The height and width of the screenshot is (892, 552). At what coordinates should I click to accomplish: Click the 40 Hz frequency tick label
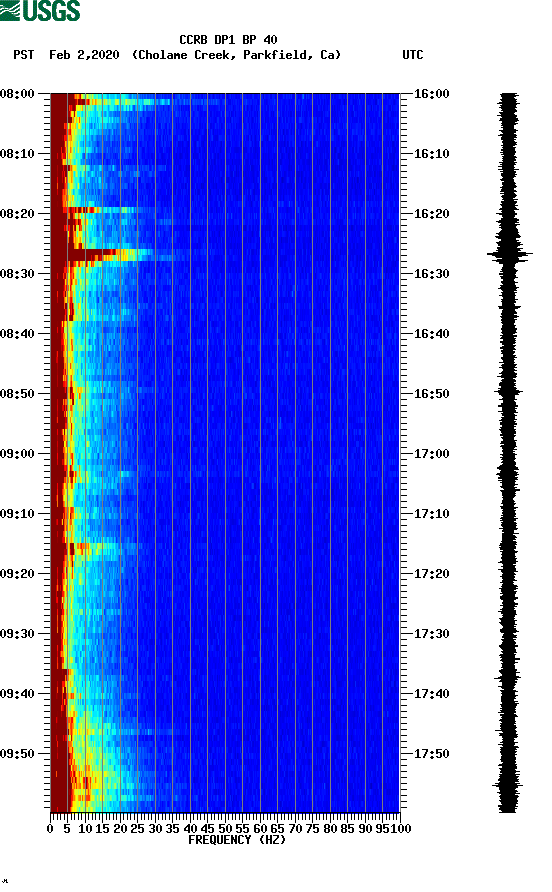click(190, 829)
